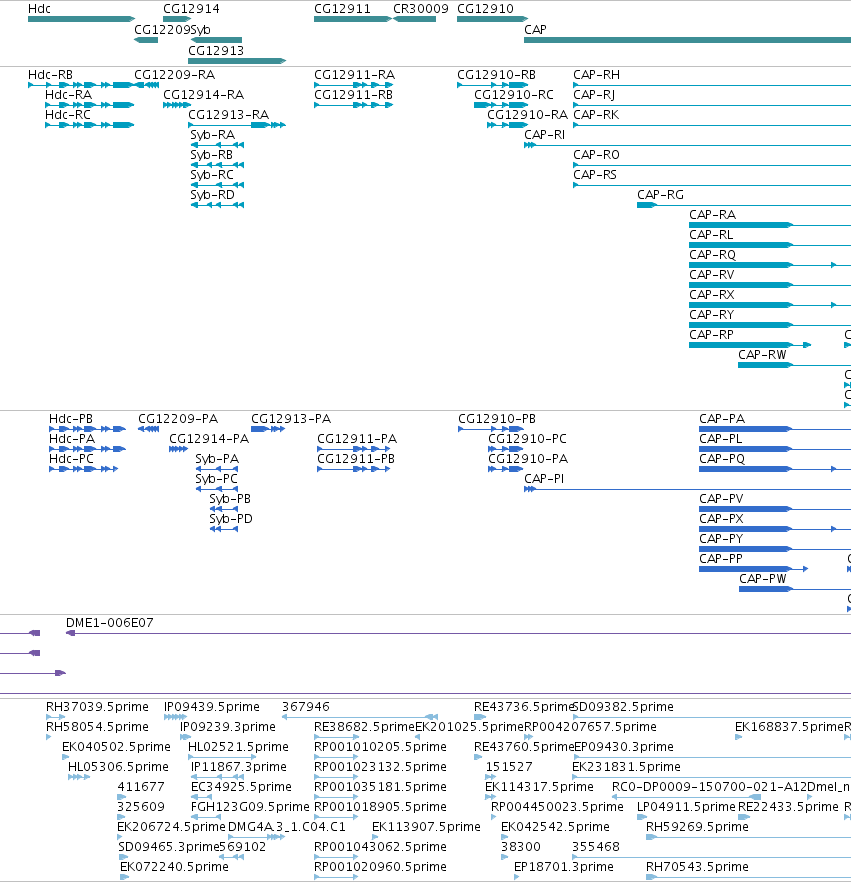Click the CG12913 gene label
Viewport: 851px width, 882px height.
point(216,51)
